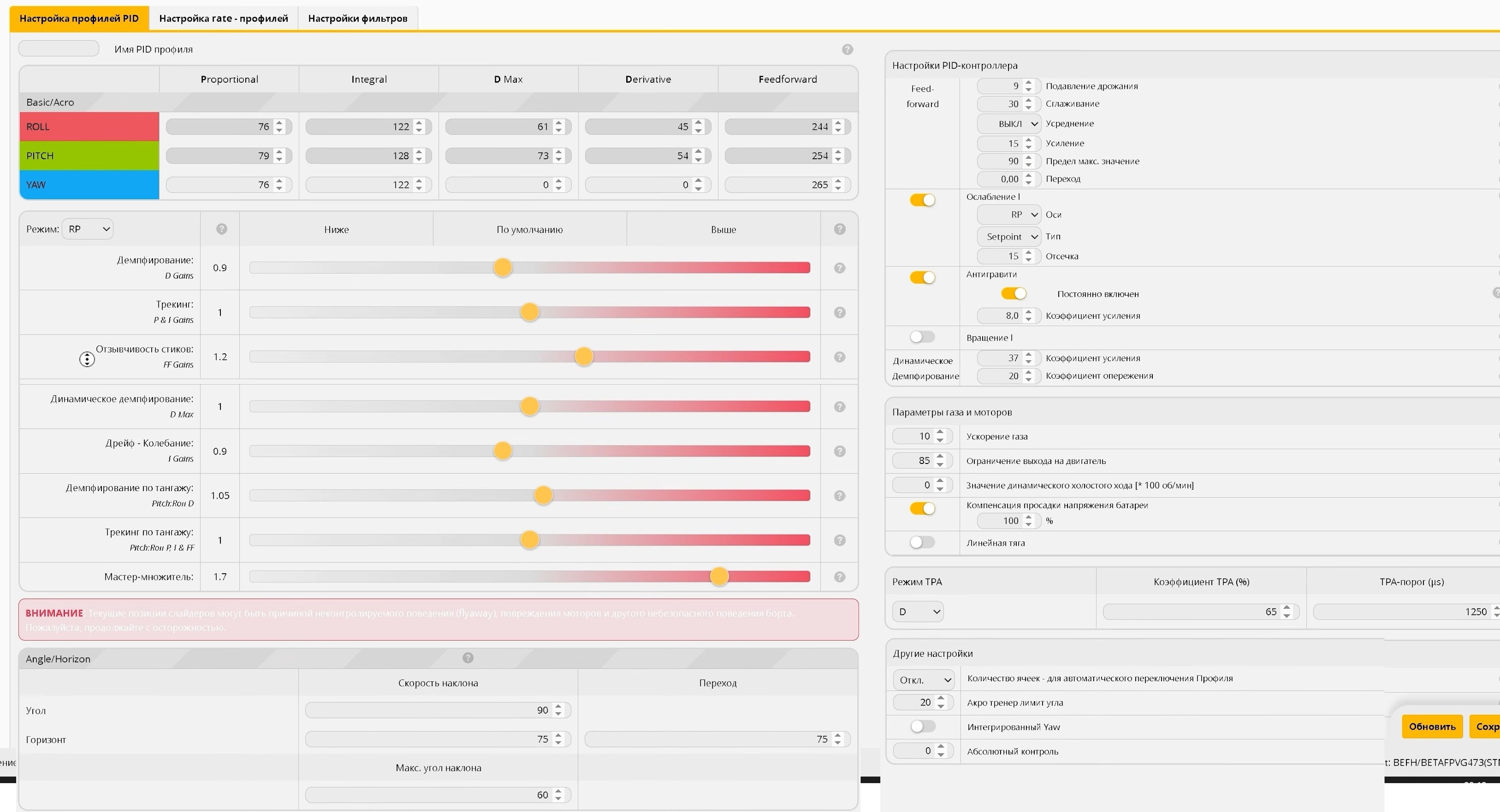The image size is (1500, 812).
Task: Open Усреднение dropdown set to ВЫКЛ
Action: pos(1009,123)
